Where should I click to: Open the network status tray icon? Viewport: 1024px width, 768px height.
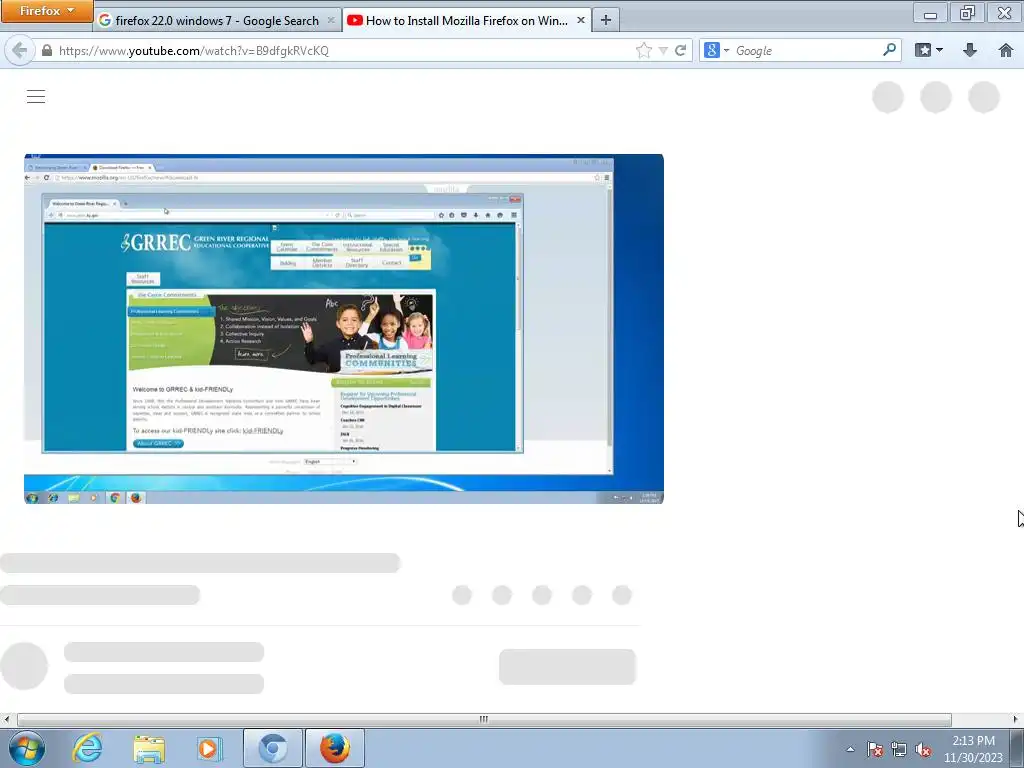(899, 749)
